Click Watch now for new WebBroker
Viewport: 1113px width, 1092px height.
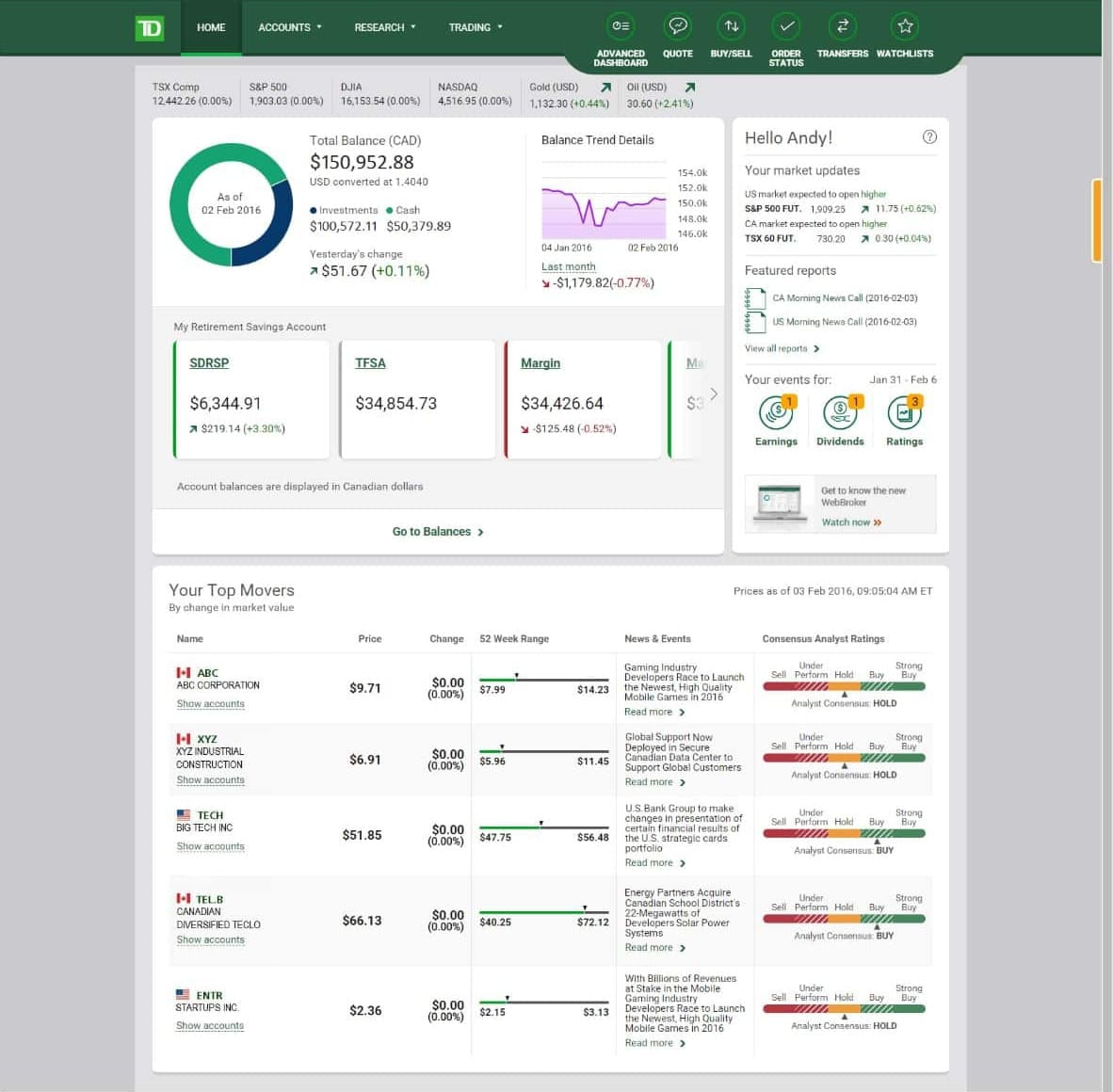851,522
